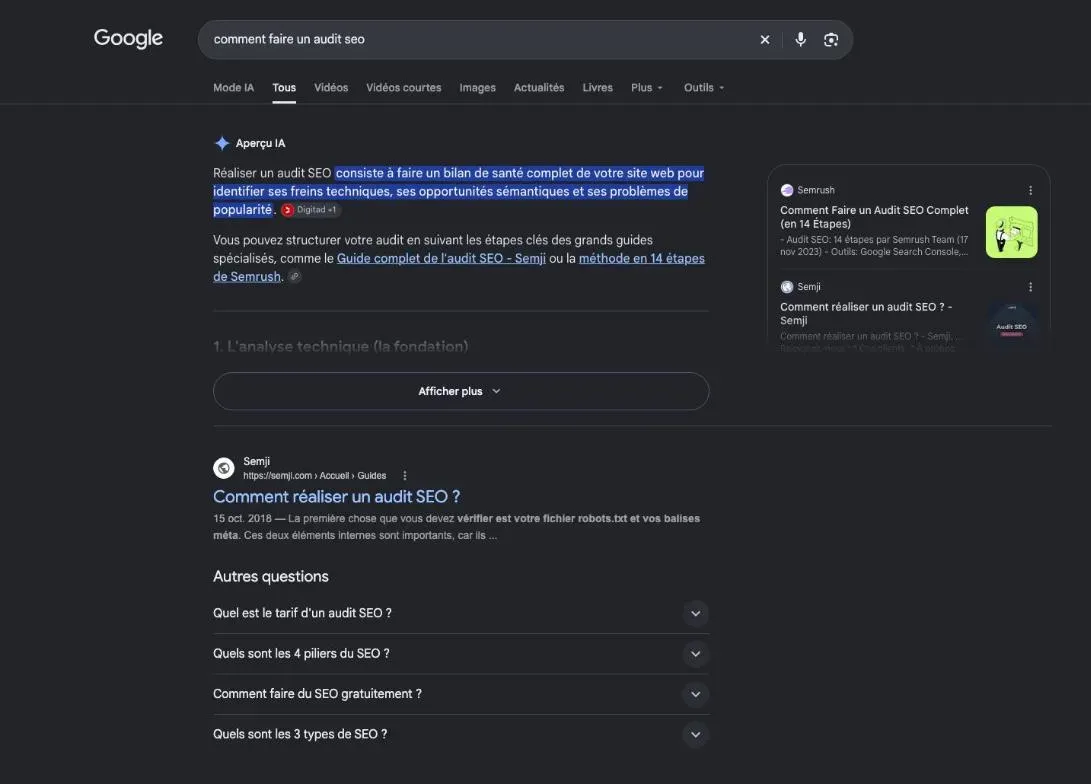Switch to the Images tab
The height and width of the screenshot is (784, 1091).
click(x=477, y=88)
